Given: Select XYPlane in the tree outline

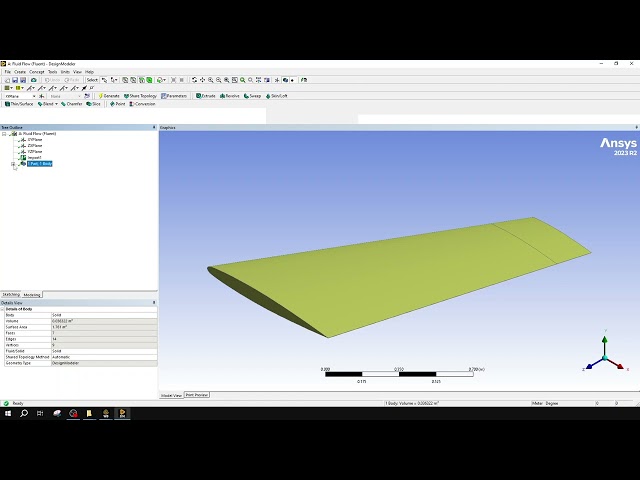Looking at the screenshot, I should [35, 140].
